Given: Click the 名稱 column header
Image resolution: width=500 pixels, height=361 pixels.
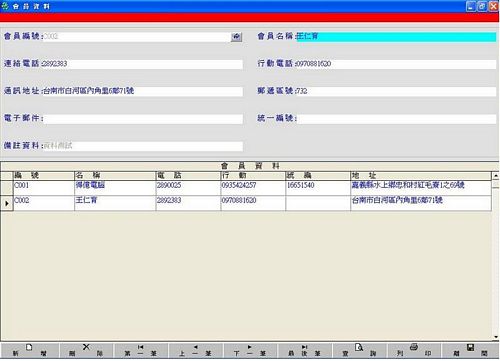Looking at the screenshot, I should 115,176.
